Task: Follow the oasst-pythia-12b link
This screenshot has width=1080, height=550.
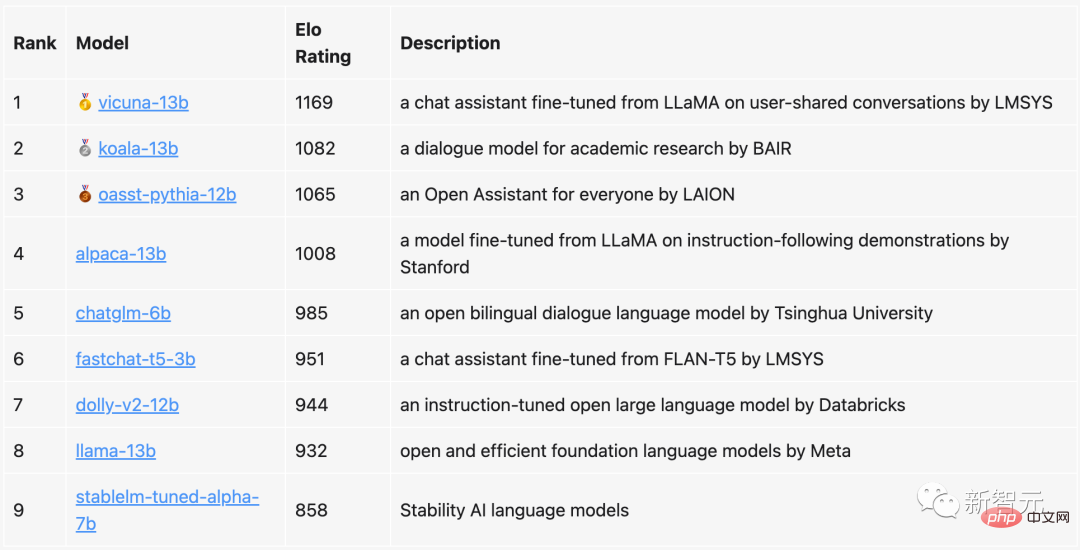Action: click(167, 194)
